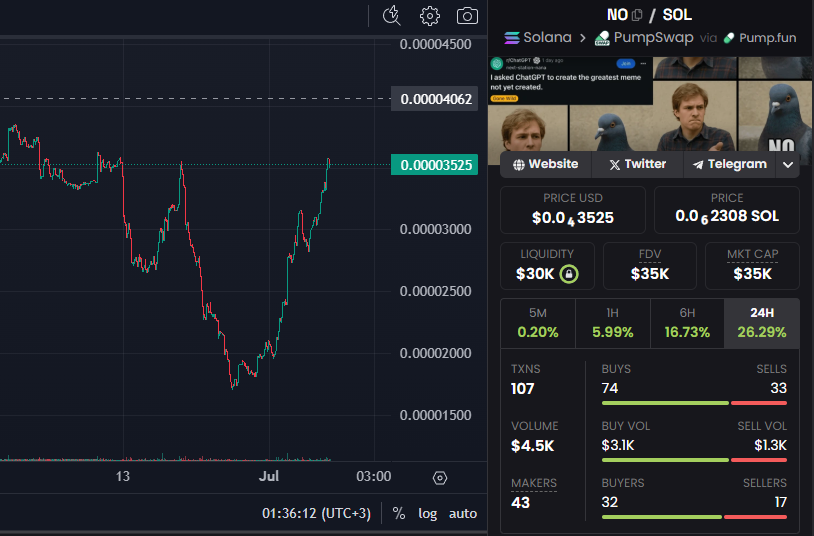
Task: Click the MKT CAP $35K box
Action: tap(752, 266)
